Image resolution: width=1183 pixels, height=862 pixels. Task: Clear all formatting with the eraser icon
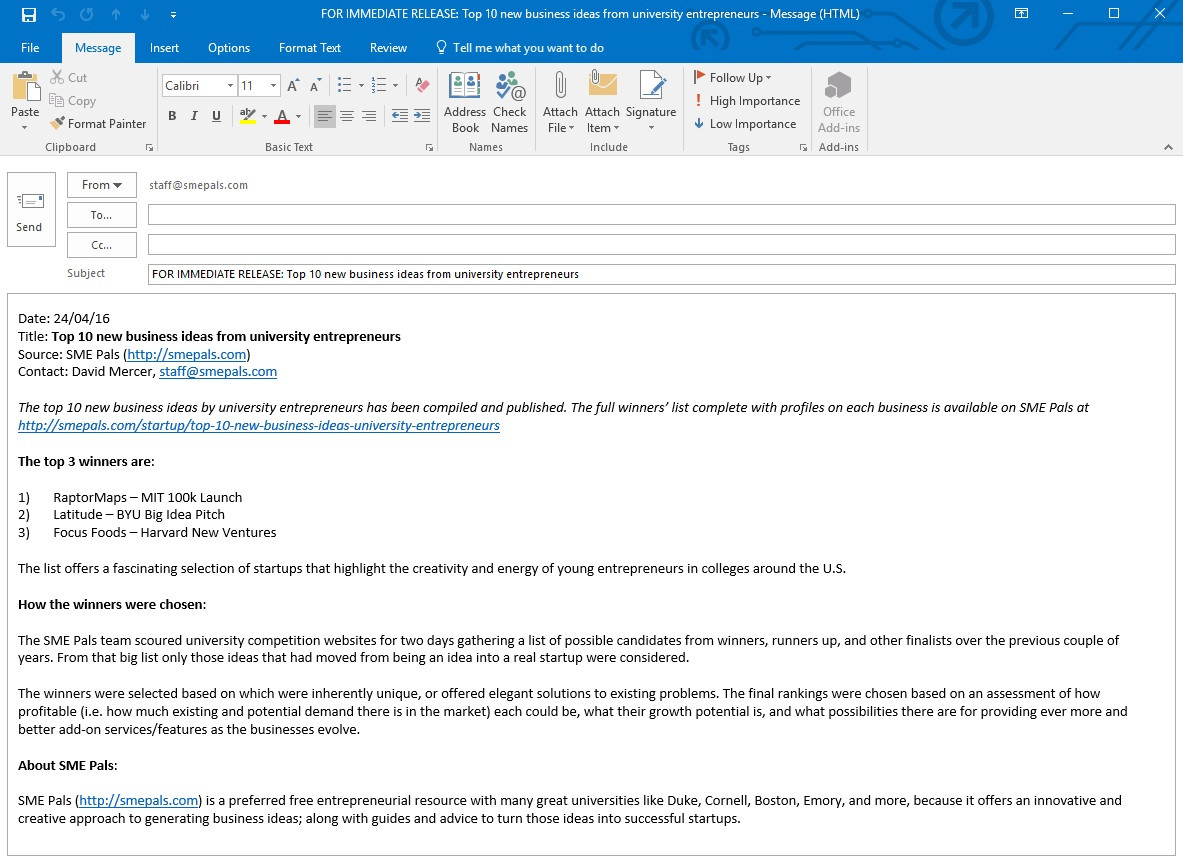(422, 85)
